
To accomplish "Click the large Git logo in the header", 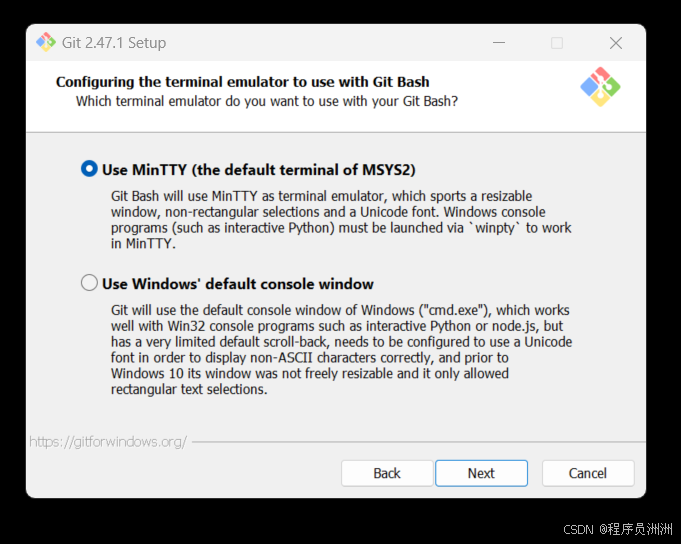I will tap(600, 86).
